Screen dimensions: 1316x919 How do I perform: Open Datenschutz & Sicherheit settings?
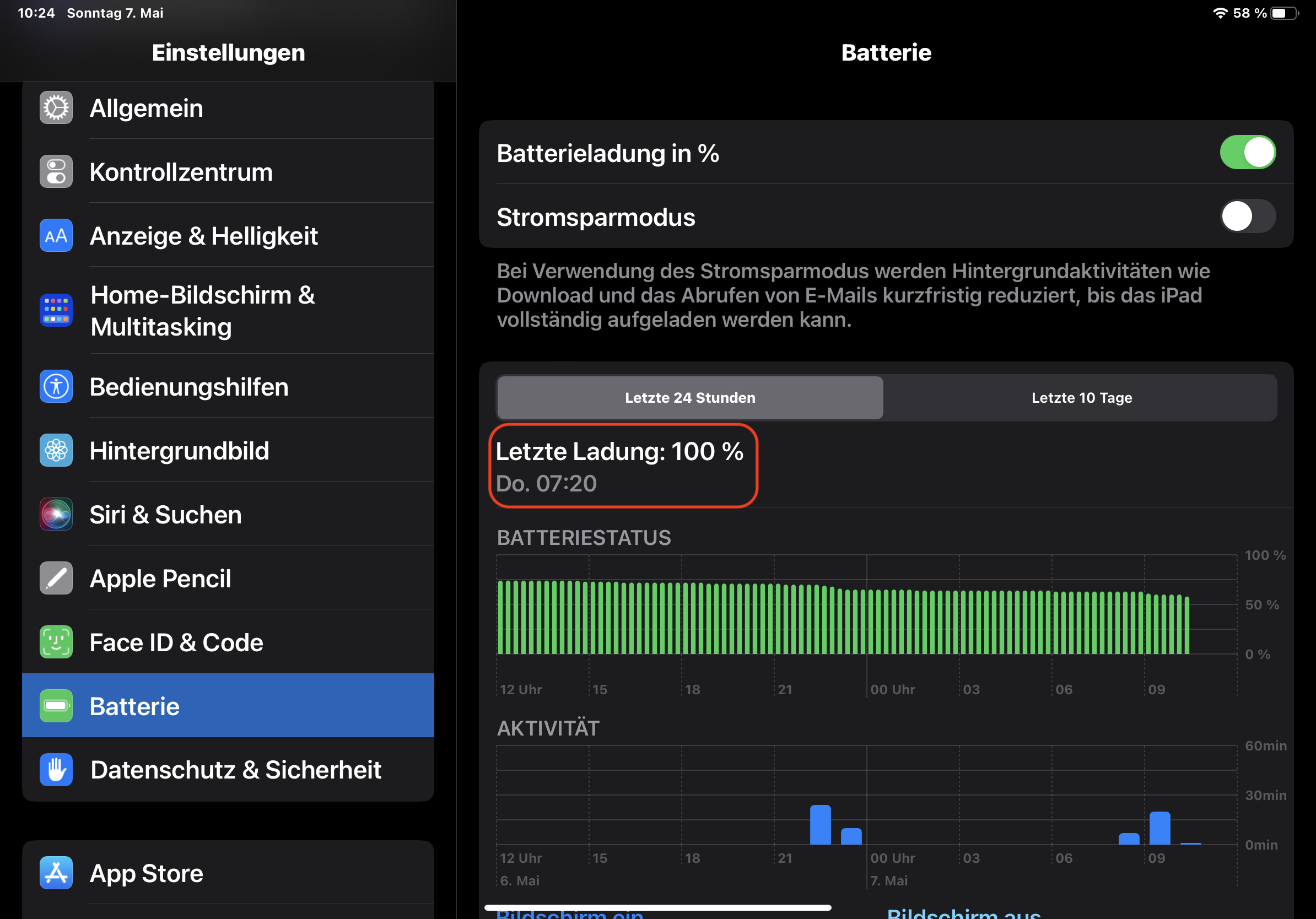pos(235,770)
